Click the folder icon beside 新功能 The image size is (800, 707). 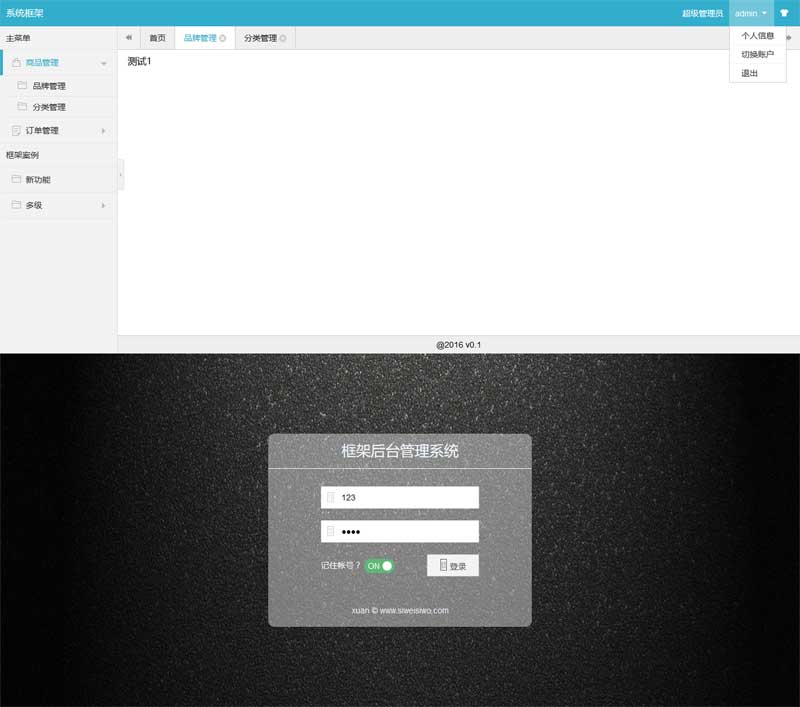[x=16, y=179]
